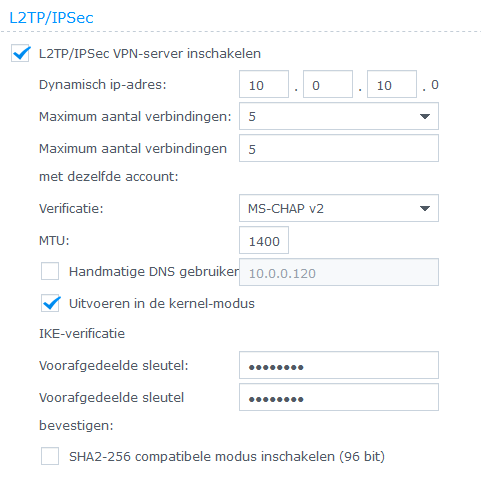This screenshot has width=481, height=481.
Task: Focus the first octet field of Dynamisch ip-adres
Action: click(x=264, y=84)
